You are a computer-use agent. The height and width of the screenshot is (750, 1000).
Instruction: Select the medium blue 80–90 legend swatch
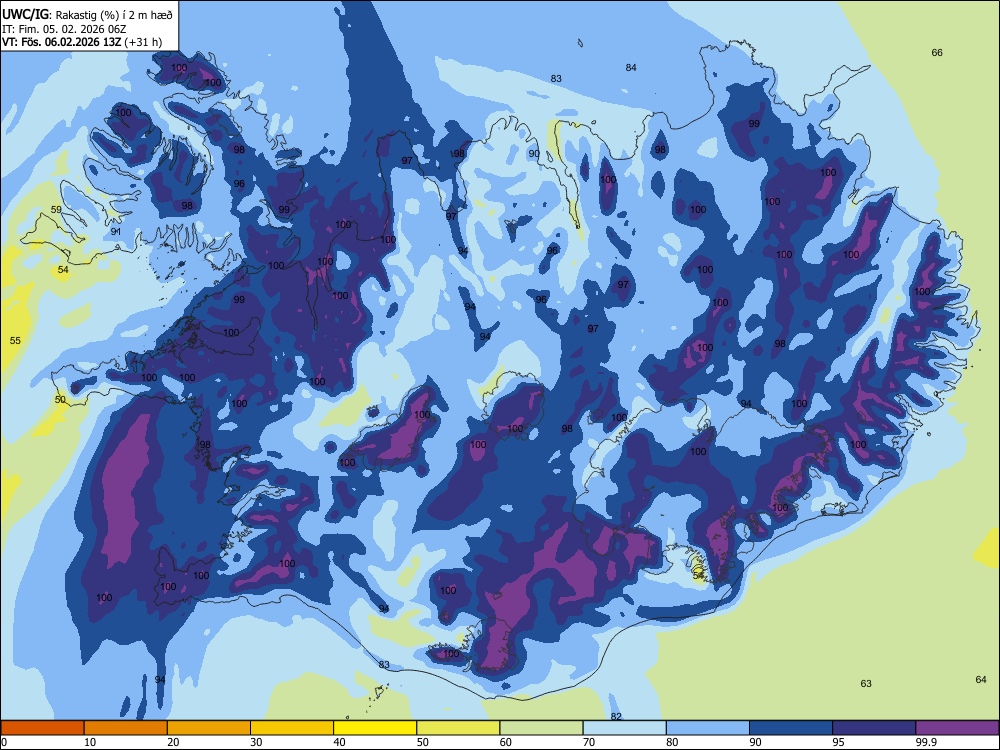pyautogui.click(x=708, y=728)
